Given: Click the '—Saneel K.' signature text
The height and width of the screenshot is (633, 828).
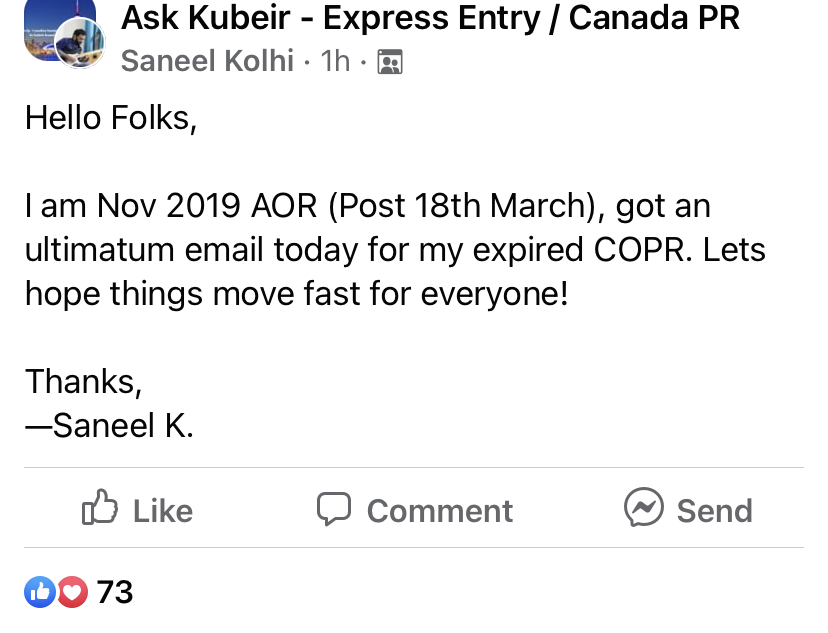Looking at the screenshot, I should (109, 426).
